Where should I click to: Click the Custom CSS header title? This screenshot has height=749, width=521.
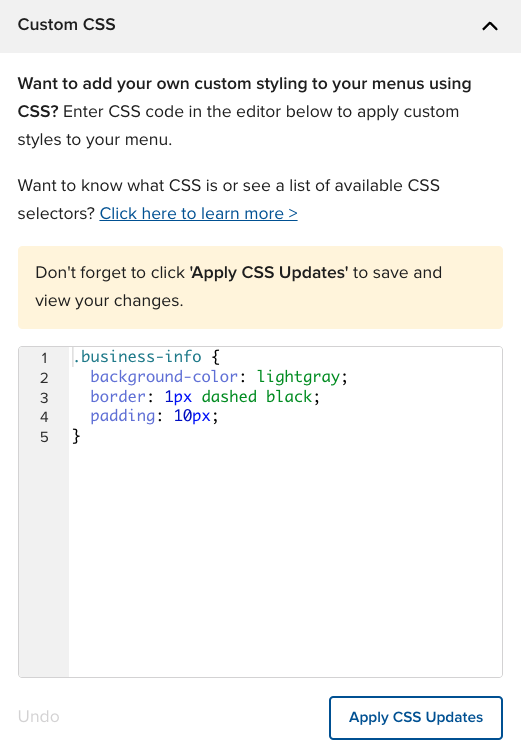click(66, 24)
